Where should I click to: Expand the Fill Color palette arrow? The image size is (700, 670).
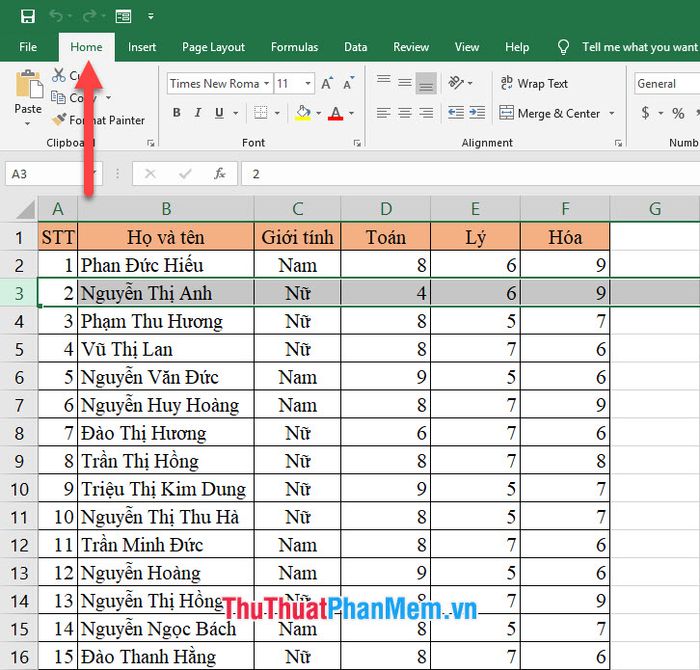[x=319, y=113]
